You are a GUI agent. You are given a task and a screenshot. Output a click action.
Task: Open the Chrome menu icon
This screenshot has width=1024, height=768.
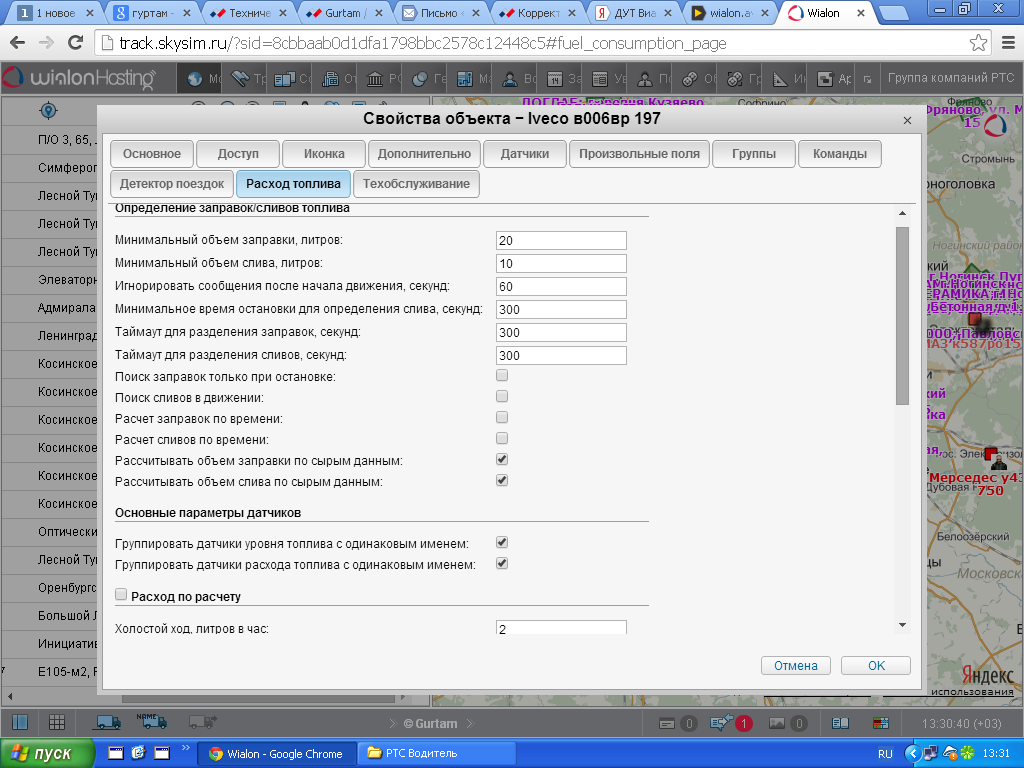tap(1006, 44)
